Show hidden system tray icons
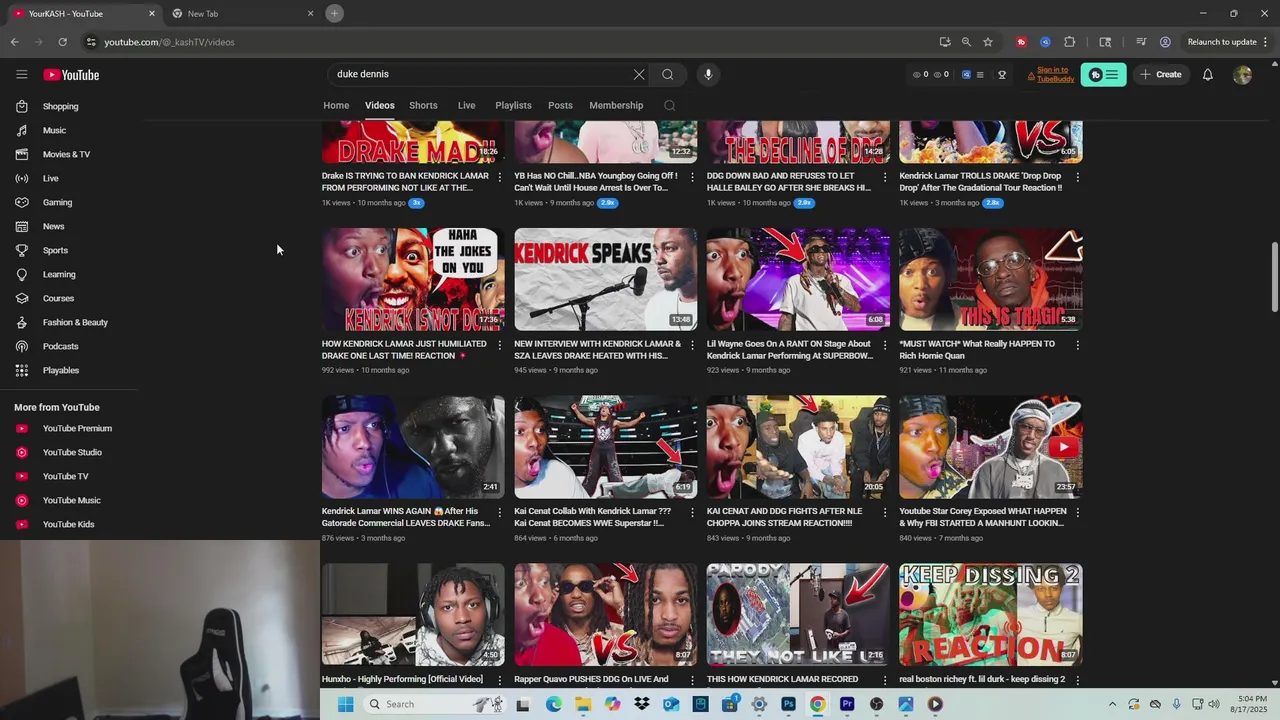Image resolution: width=1280 pixels, height=720 pixels. pos(1112,704)
